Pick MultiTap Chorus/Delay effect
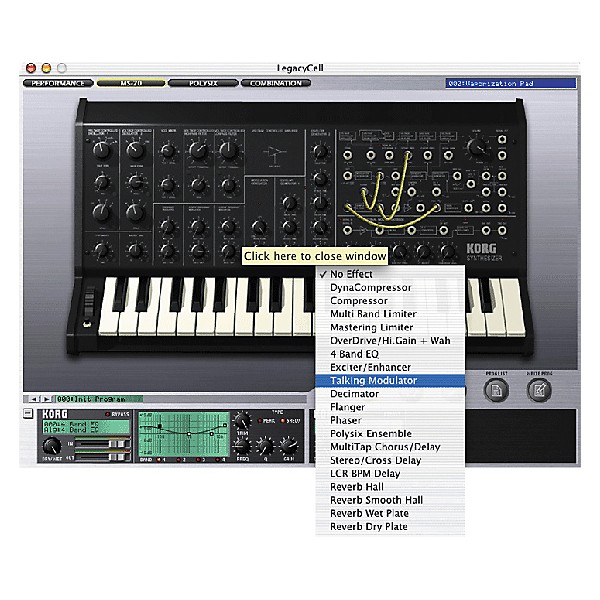The image size is (600, 600). tap(390, 447)
